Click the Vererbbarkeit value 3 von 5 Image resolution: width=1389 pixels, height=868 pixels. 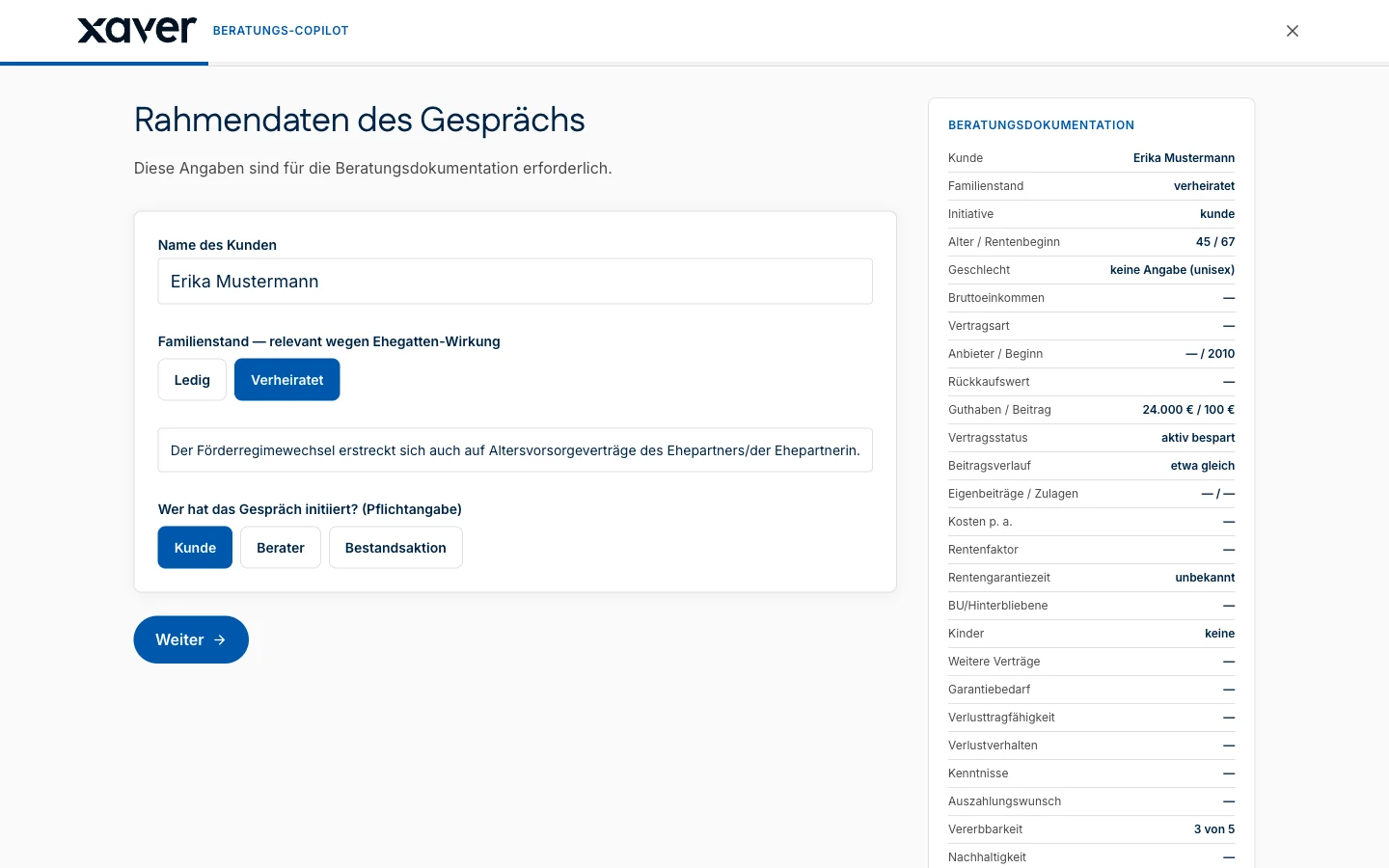point(1214,829)
